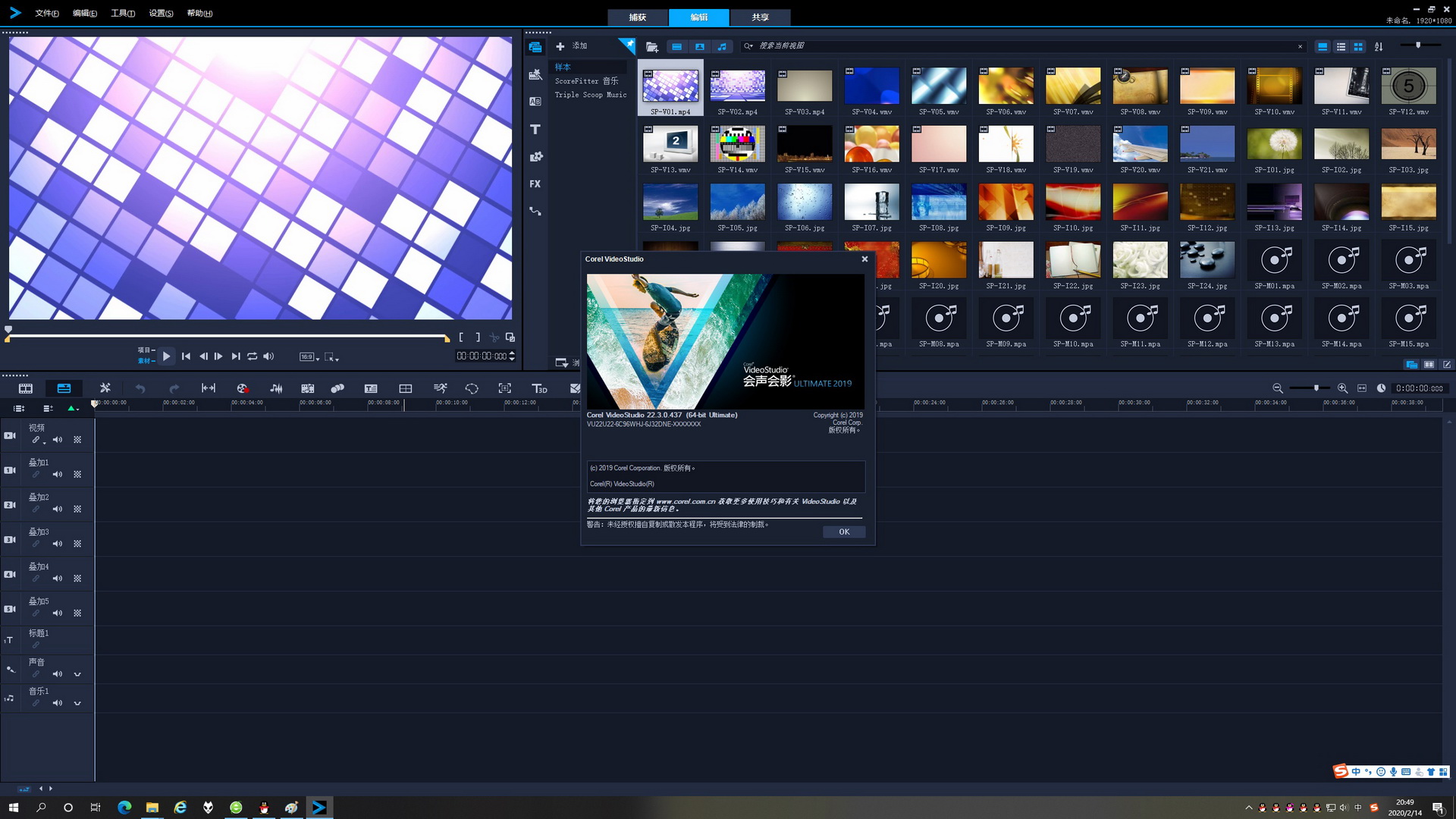Image resolution: width=1456 pixels, height=819 pixels.
Task: Open the Media library panel icon
Action: point(535,47)
